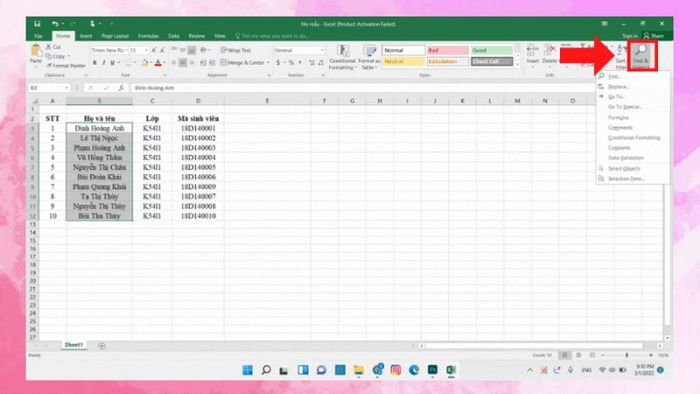
Task: Open the File tab
Action: point(39,36)
